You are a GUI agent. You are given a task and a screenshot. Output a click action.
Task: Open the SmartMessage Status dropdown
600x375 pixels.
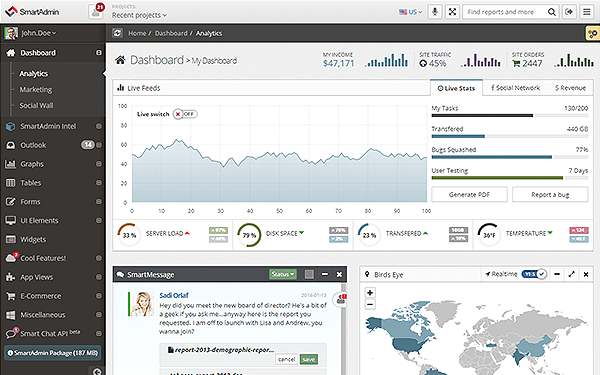(283, 274)
